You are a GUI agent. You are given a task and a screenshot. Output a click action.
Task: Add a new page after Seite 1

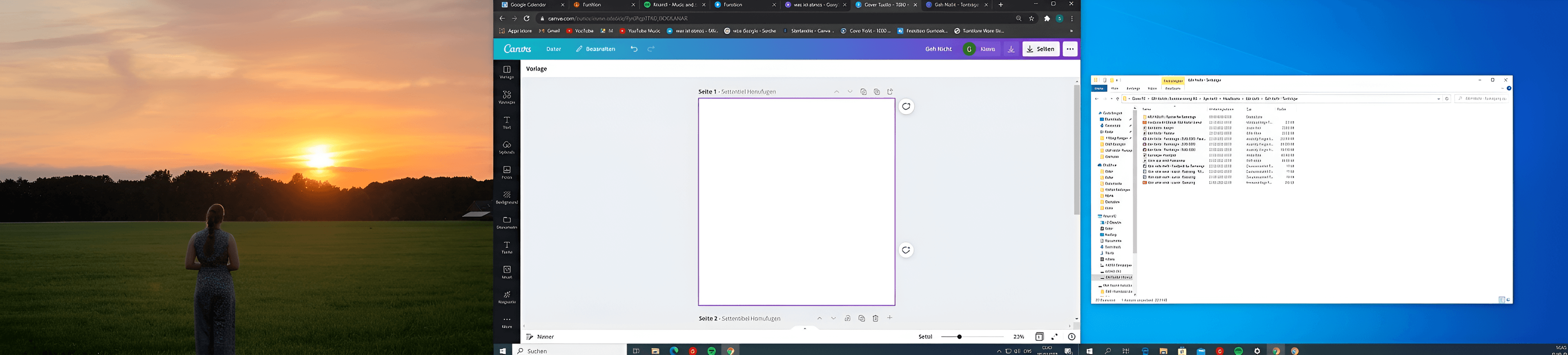890,92
